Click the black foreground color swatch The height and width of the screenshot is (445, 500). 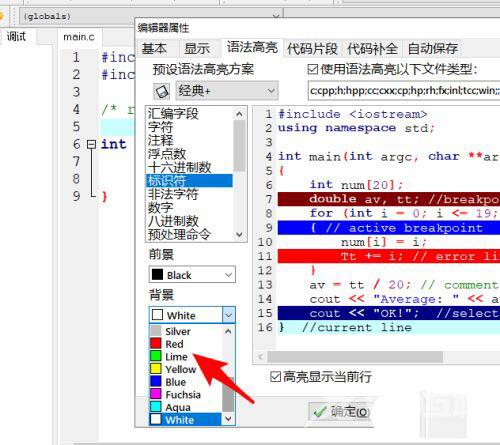[157, 275]
